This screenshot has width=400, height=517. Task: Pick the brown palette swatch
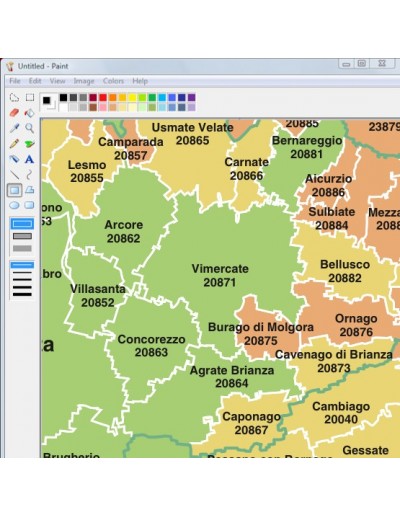93,107
